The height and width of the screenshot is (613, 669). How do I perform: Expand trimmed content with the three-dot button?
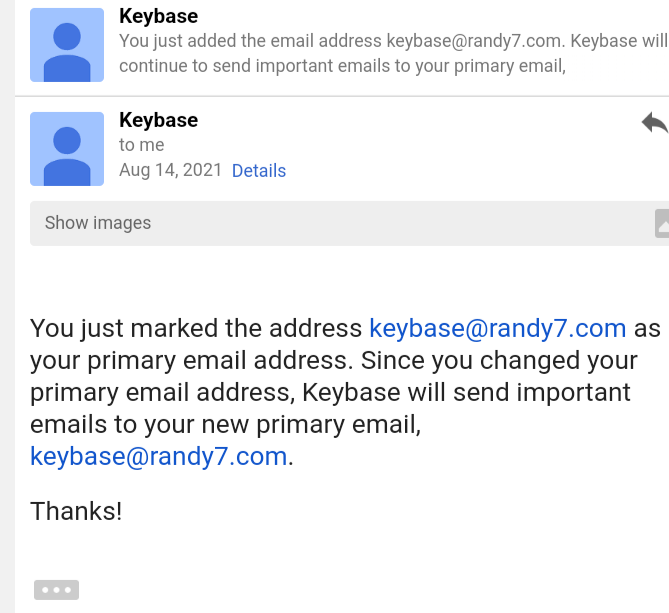click(56, 590)
